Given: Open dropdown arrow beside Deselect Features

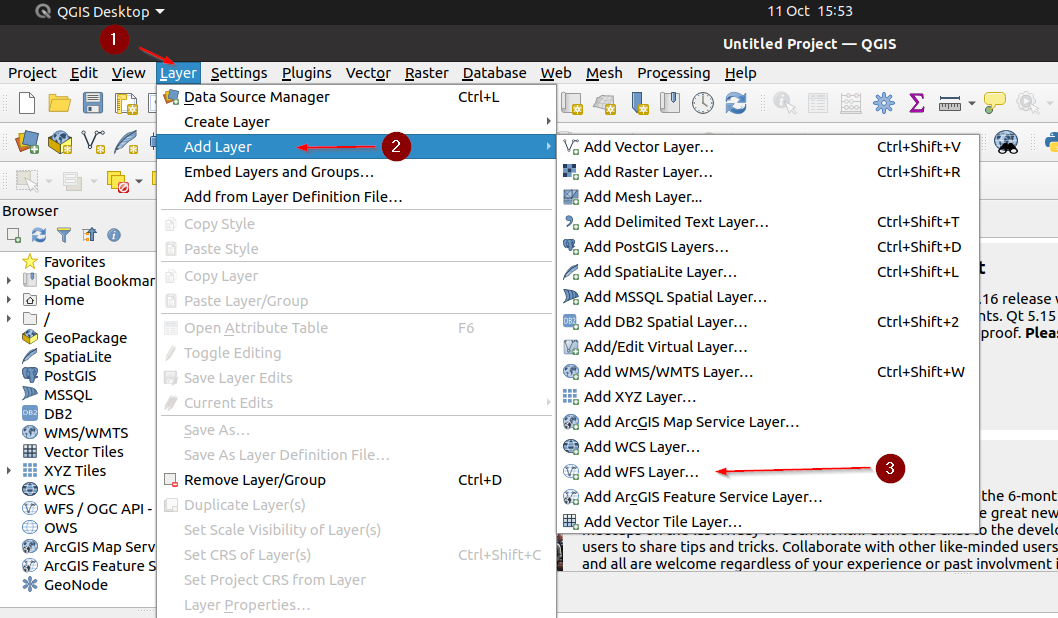Looking at the screenshot, I should 139,181.
